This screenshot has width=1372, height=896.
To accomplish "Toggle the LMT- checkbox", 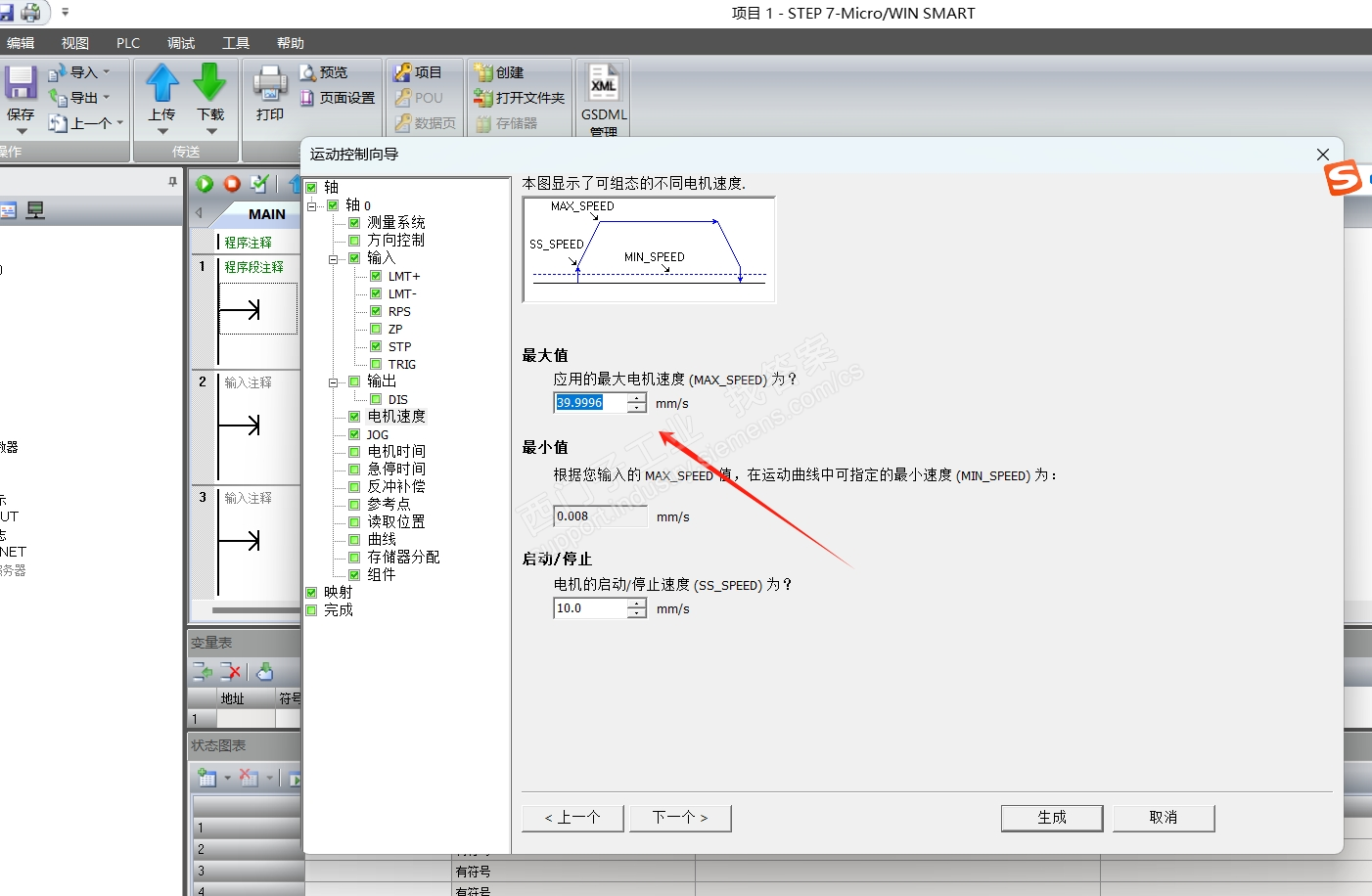I will pyautogui.click(x=376, y=293).
